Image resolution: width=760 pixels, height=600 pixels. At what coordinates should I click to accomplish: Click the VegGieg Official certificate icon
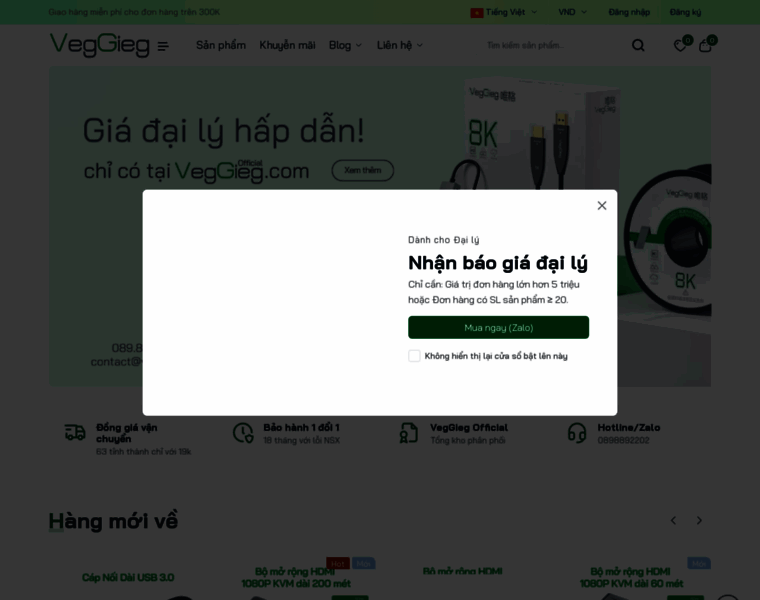(x=409, y=432)
